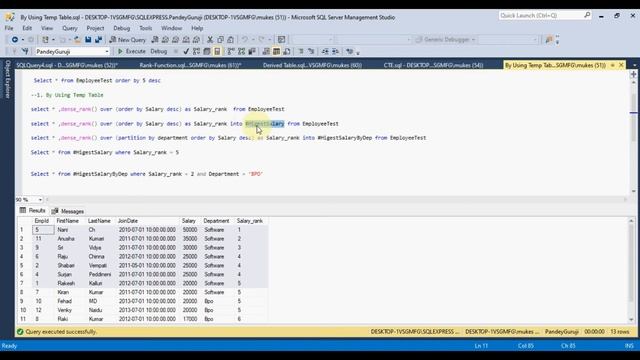Screen dimensions: 640x360
Task: Select the Salary_rank column header
Action: (250, 221)
